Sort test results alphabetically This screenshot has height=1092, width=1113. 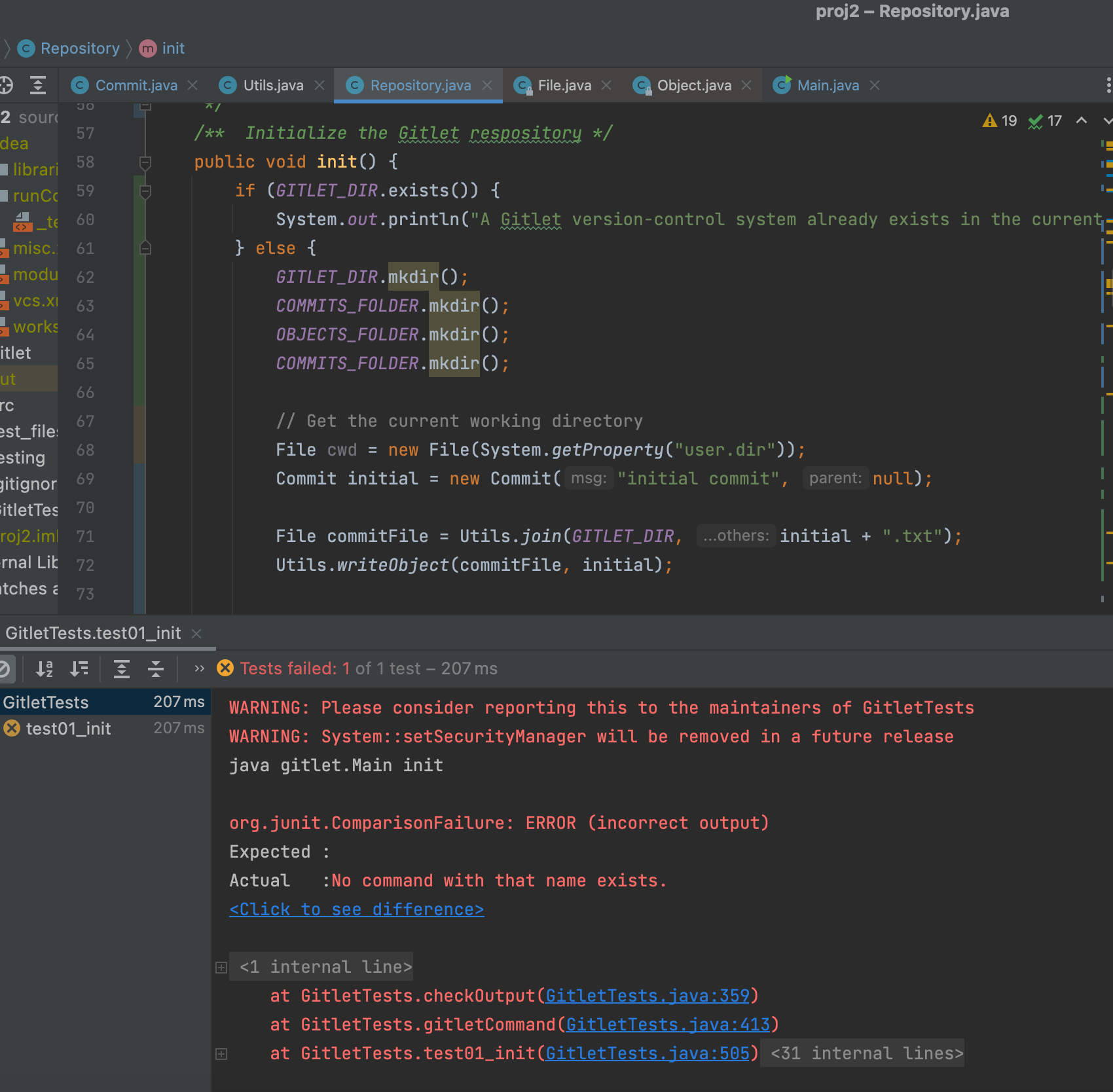pyautogui.click(x=44, y=668)
